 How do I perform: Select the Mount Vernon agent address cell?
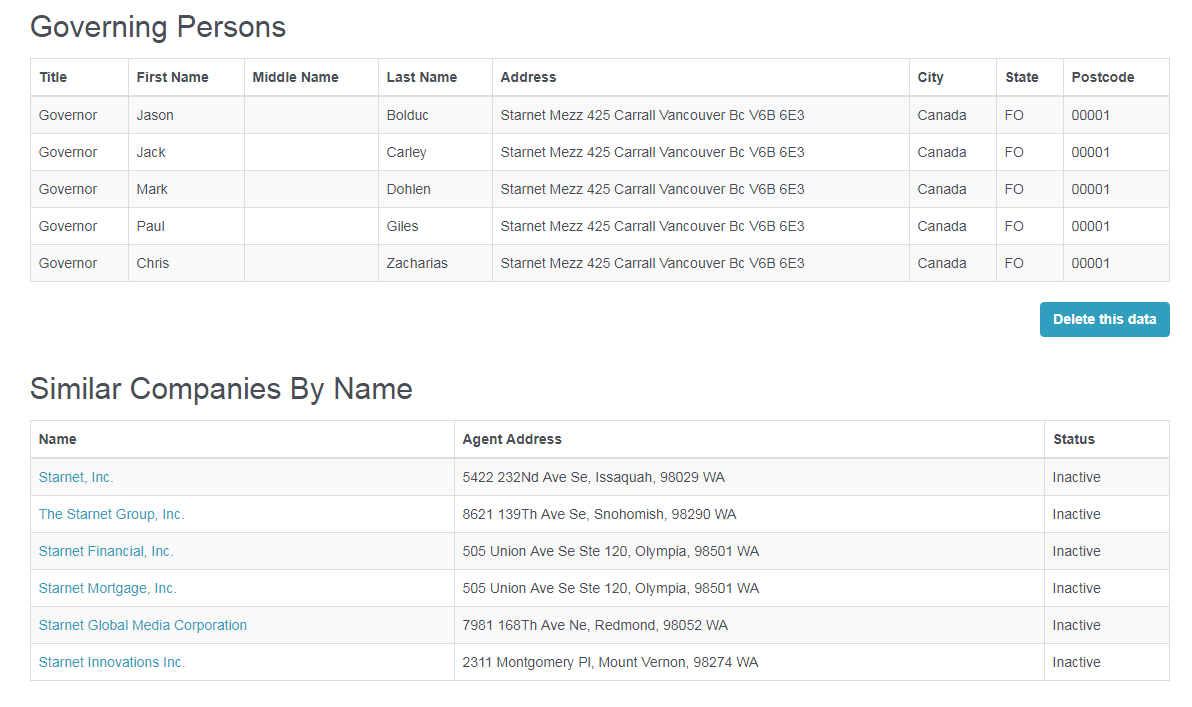(x=749, y=662)
